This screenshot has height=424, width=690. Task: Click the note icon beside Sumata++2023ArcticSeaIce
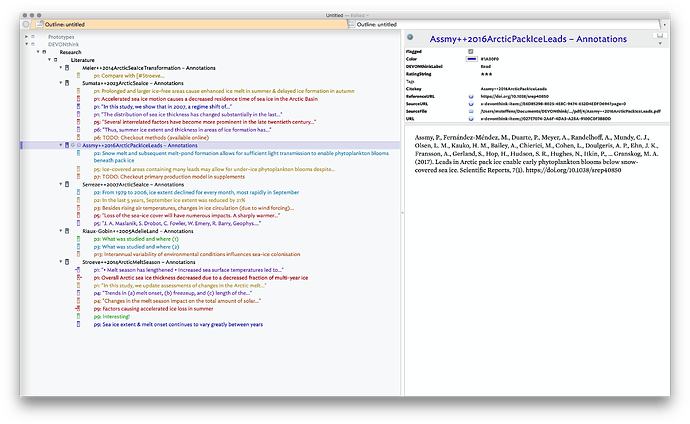(x=67, y=83)
